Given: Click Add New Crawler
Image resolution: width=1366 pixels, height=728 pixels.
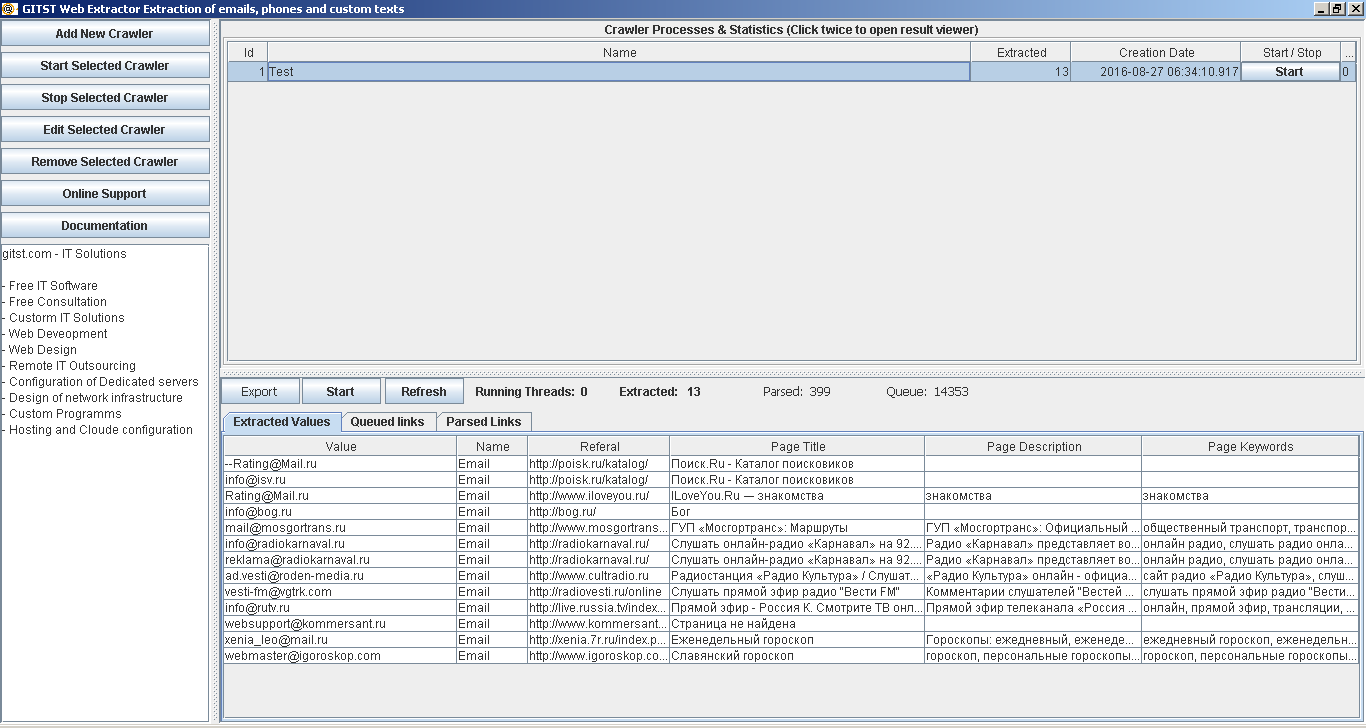Looking at the screenshot, I should [105, 33].
